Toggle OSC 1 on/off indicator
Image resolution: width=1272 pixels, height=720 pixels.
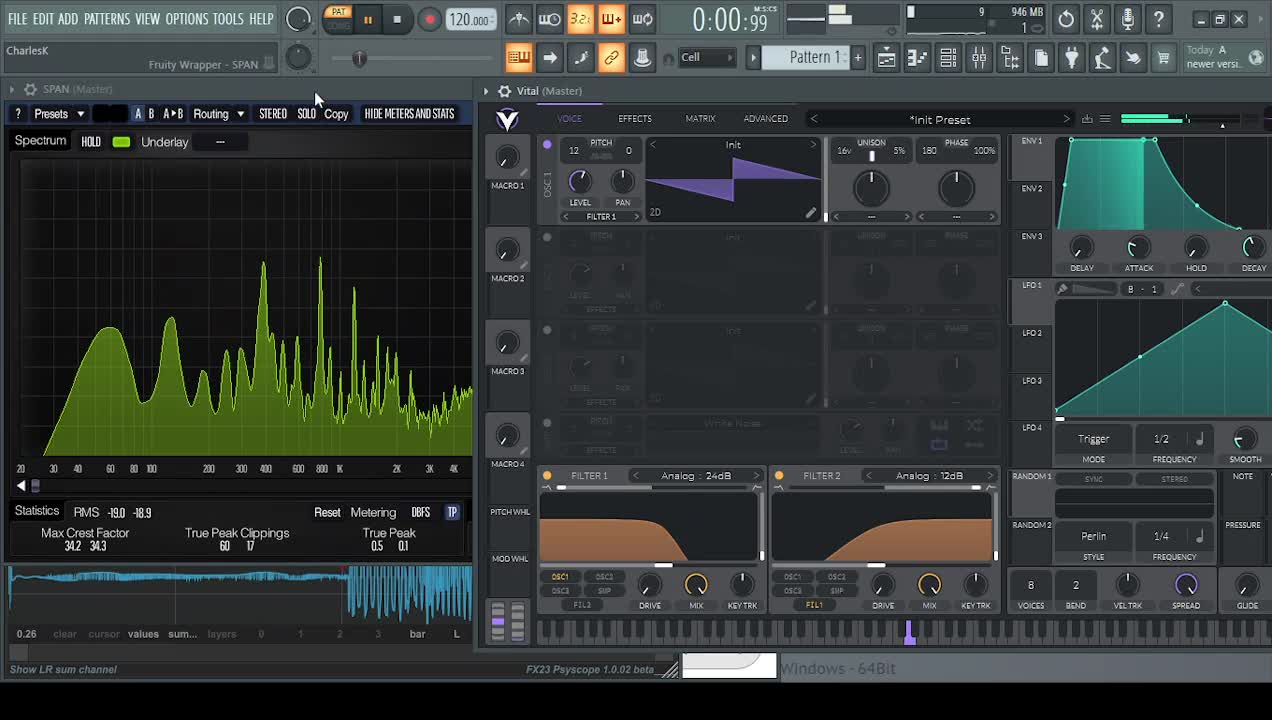tap(547, 145)
